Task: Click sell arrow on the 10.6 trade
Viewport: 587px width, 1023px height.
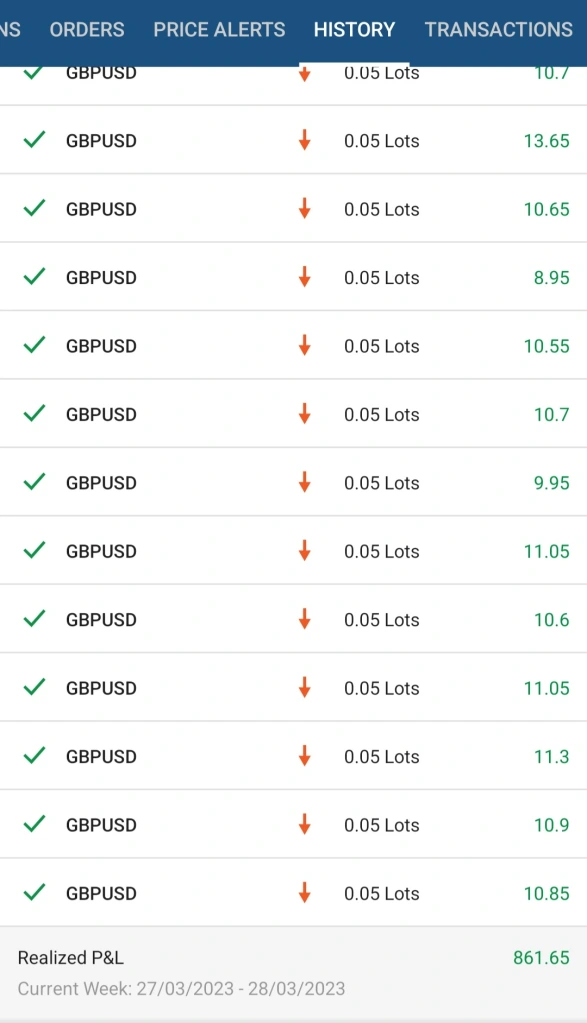Action: pos(304,619)
